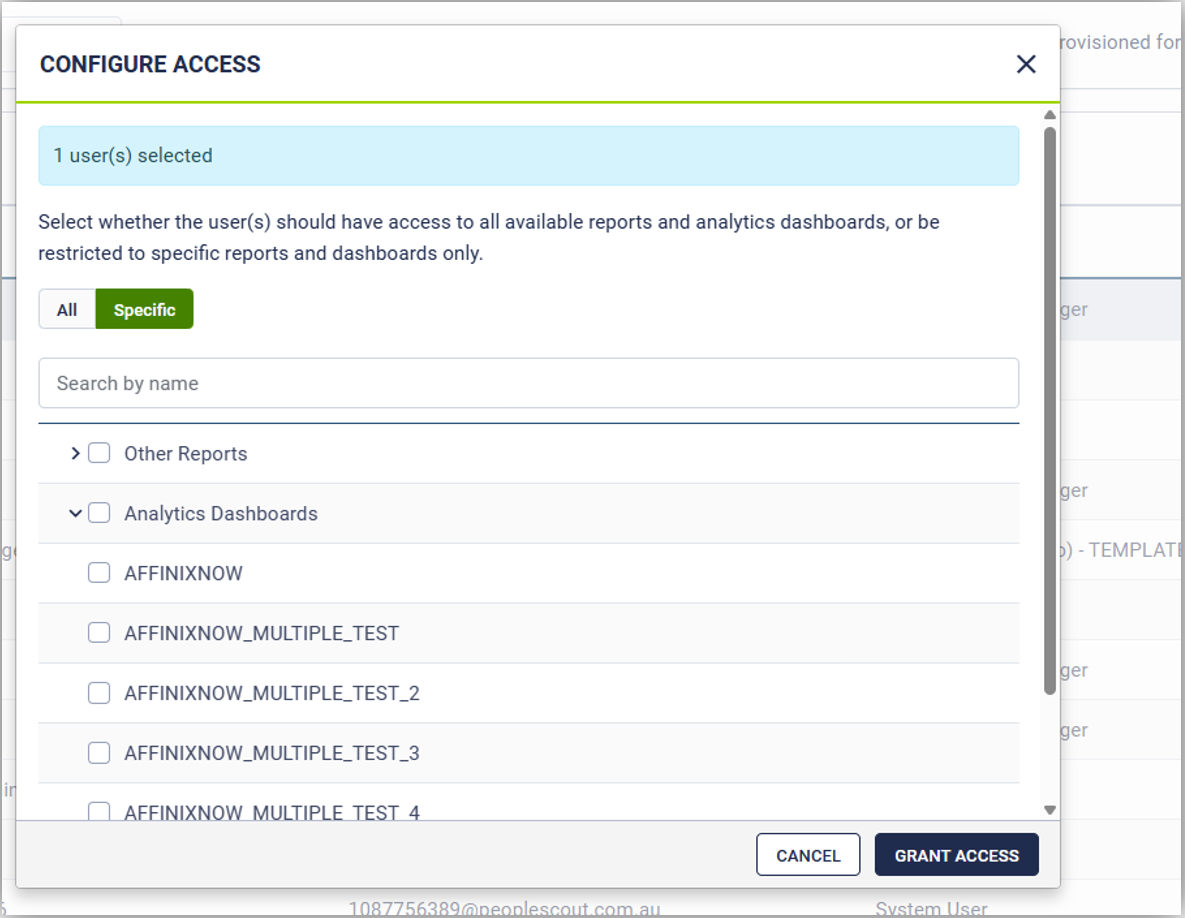
Task: Check the Other Reports checkbox
Action: [x=99, y=454]
